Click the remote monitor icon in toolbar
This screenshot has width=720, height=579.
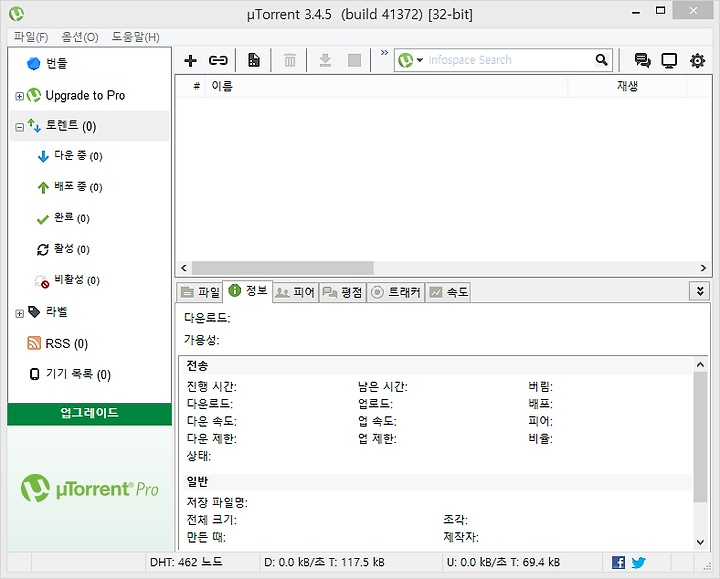[x=669, y=60]
